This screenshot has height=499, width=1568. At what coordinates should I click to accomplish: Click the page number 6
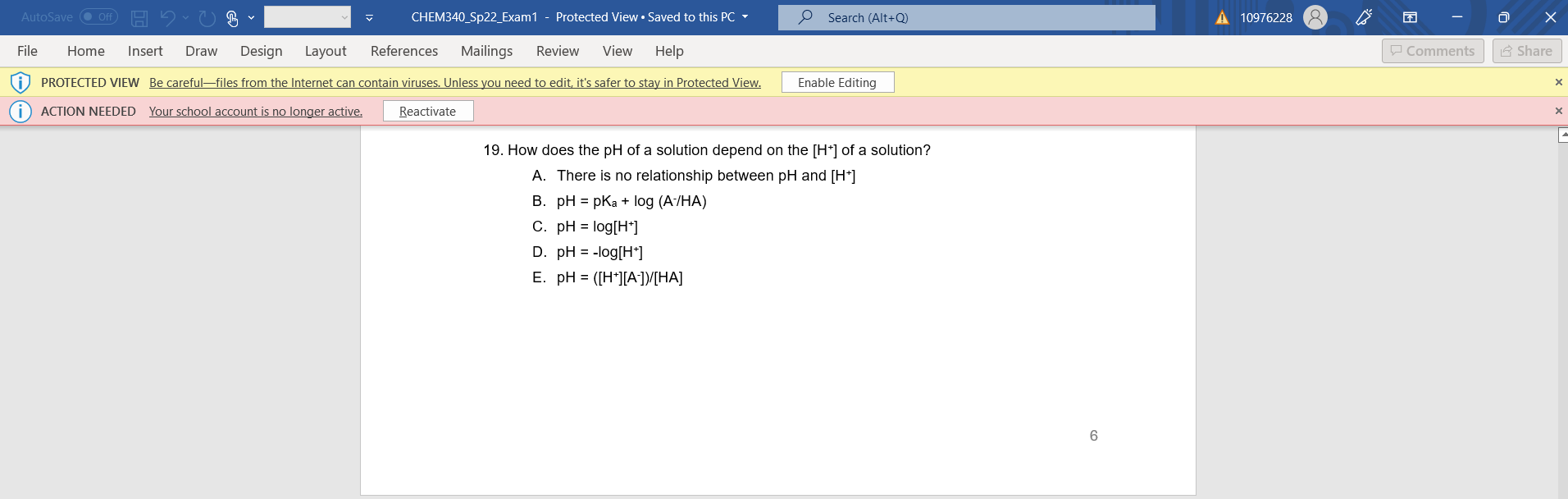[x=1093, y=436]
